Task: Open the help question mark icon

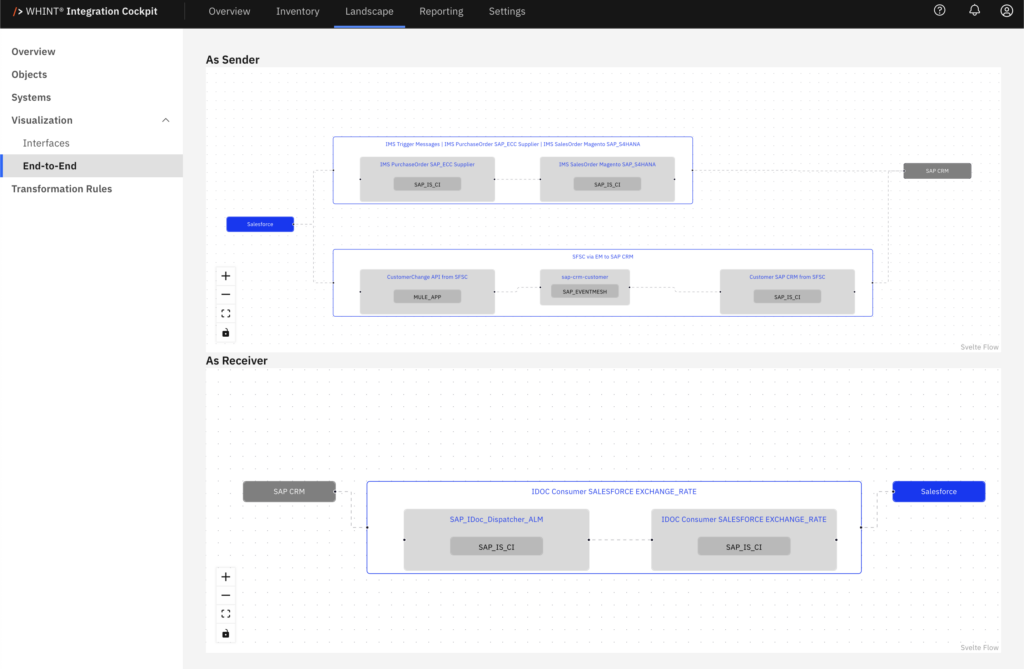Action: [x=939, y=11]
